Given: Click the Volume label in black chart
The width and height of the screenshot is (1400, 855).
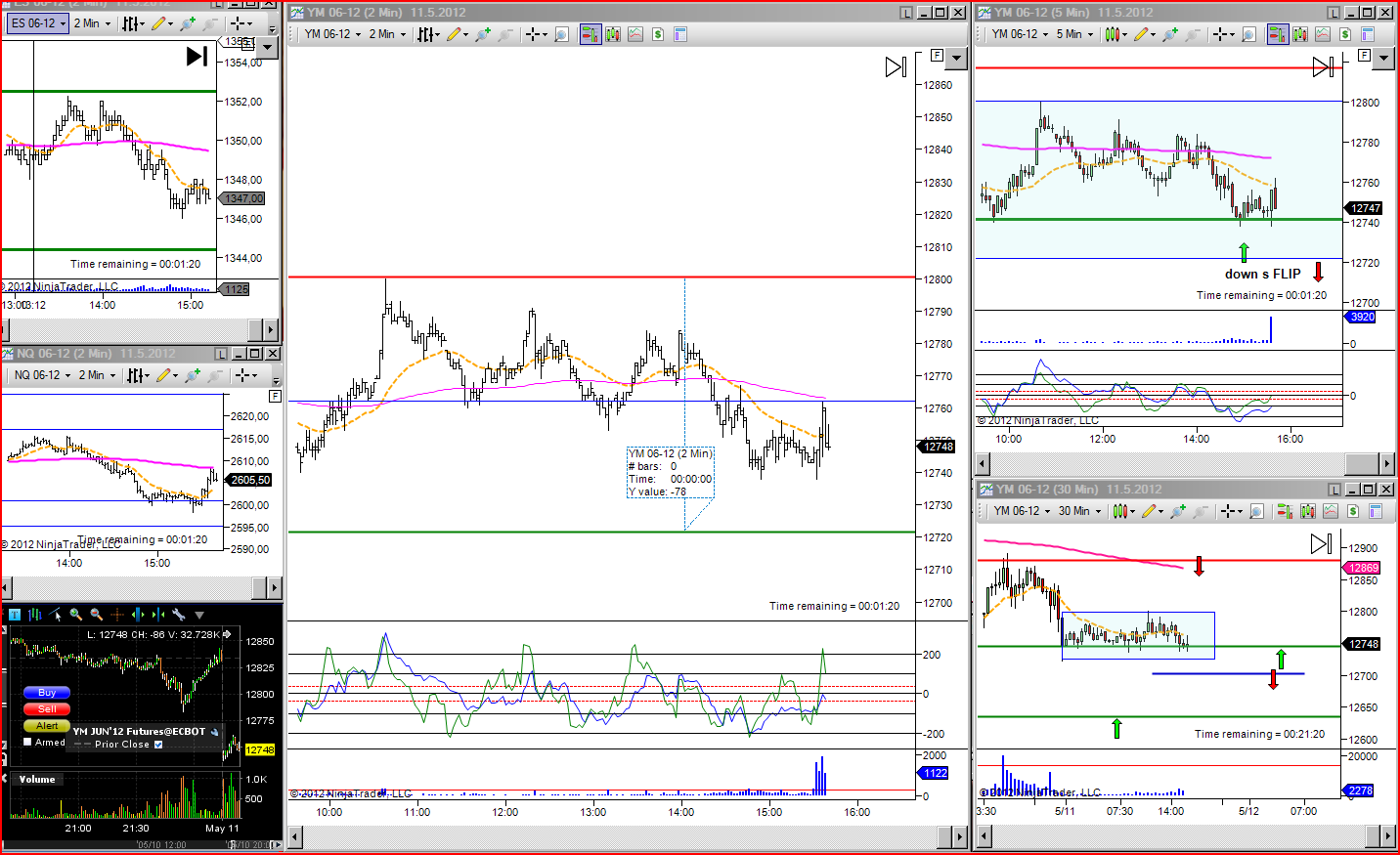Looking at the screenshot, I should tap(37, 779).
